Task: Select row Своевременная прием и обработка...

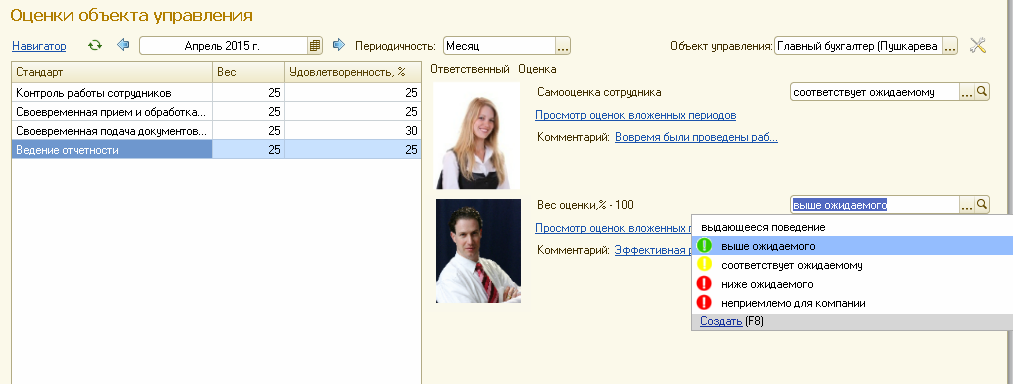Action: point(216,112)
